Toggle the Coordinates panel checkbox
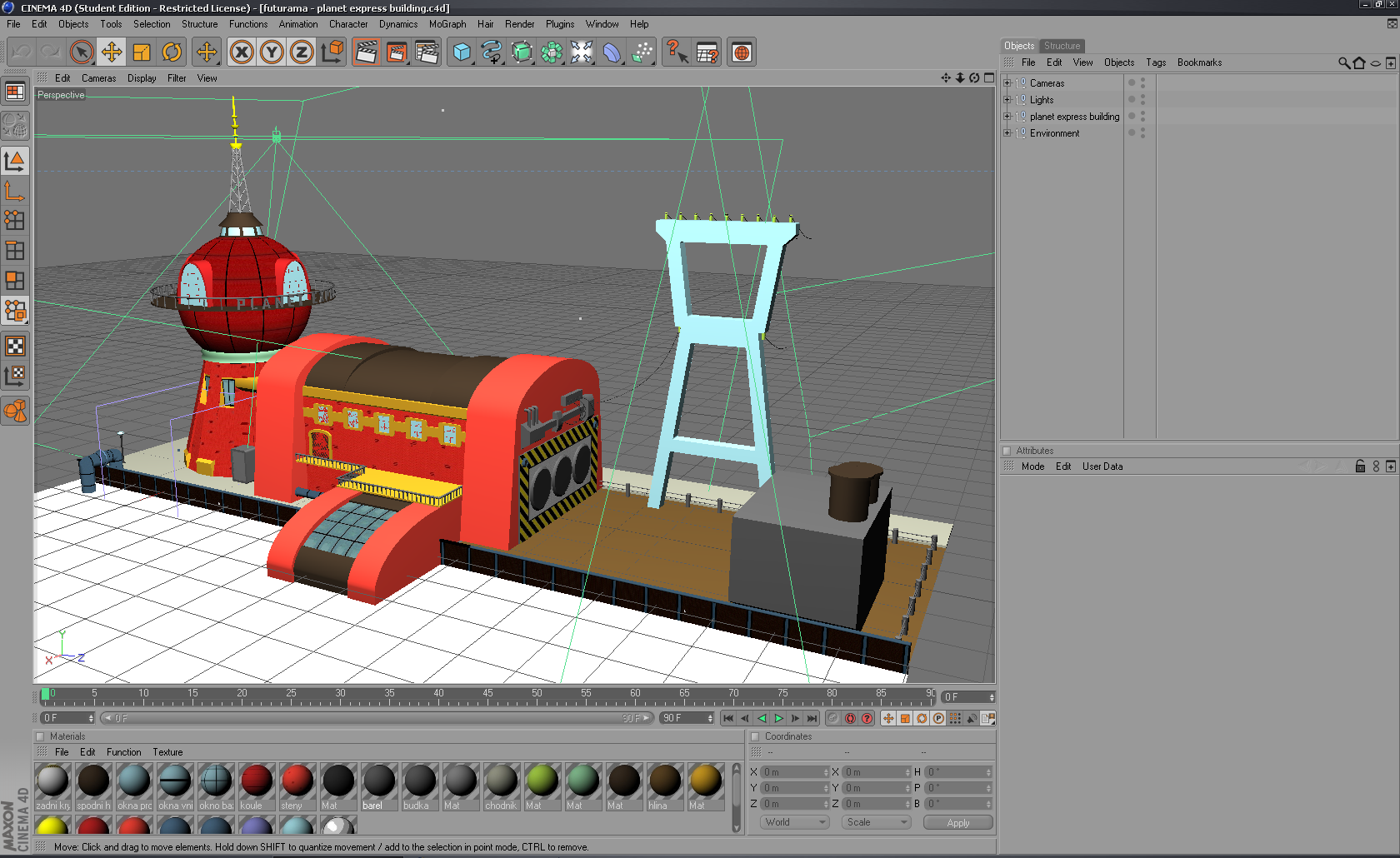The image size is (1400, 858). coord(755,736)
